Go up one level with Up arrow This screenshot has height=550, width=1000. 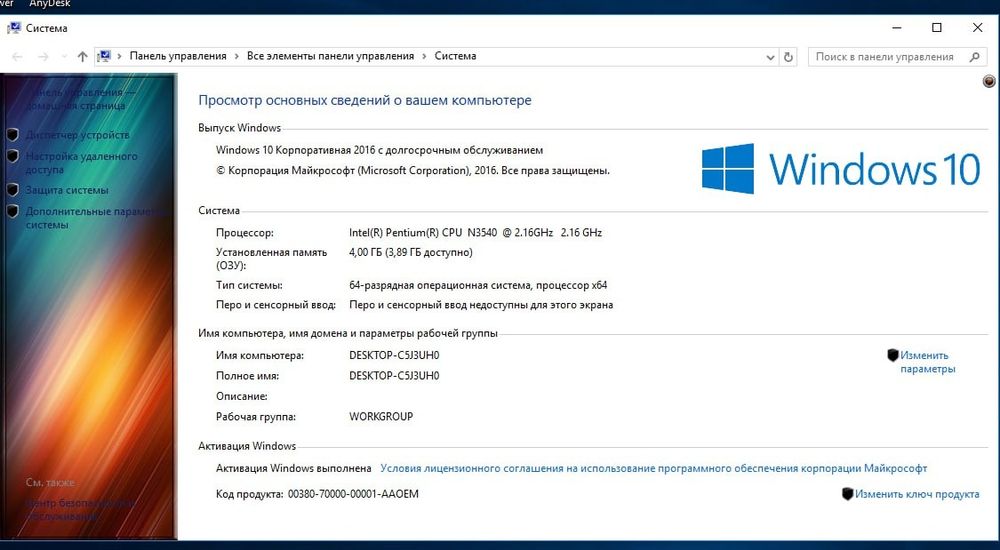coord(82,57)
